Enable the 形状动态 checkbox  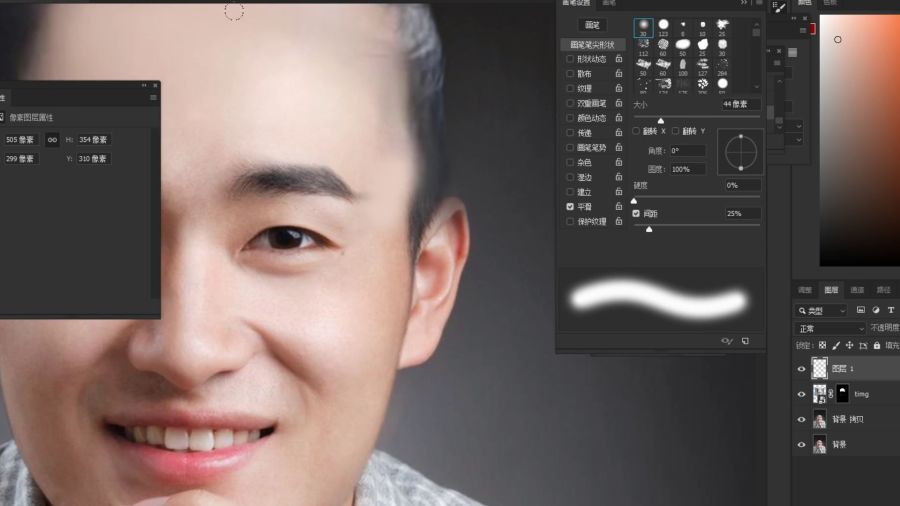570,59
